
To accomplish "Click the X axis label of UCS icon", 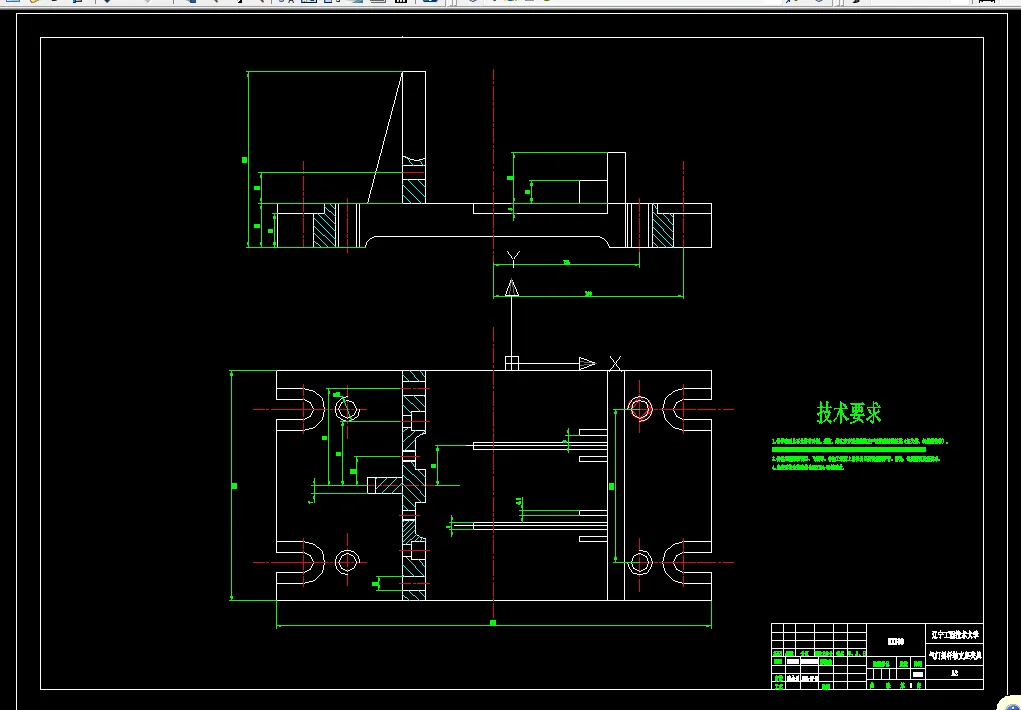I will pyautogui.click(x=615, y=363).
